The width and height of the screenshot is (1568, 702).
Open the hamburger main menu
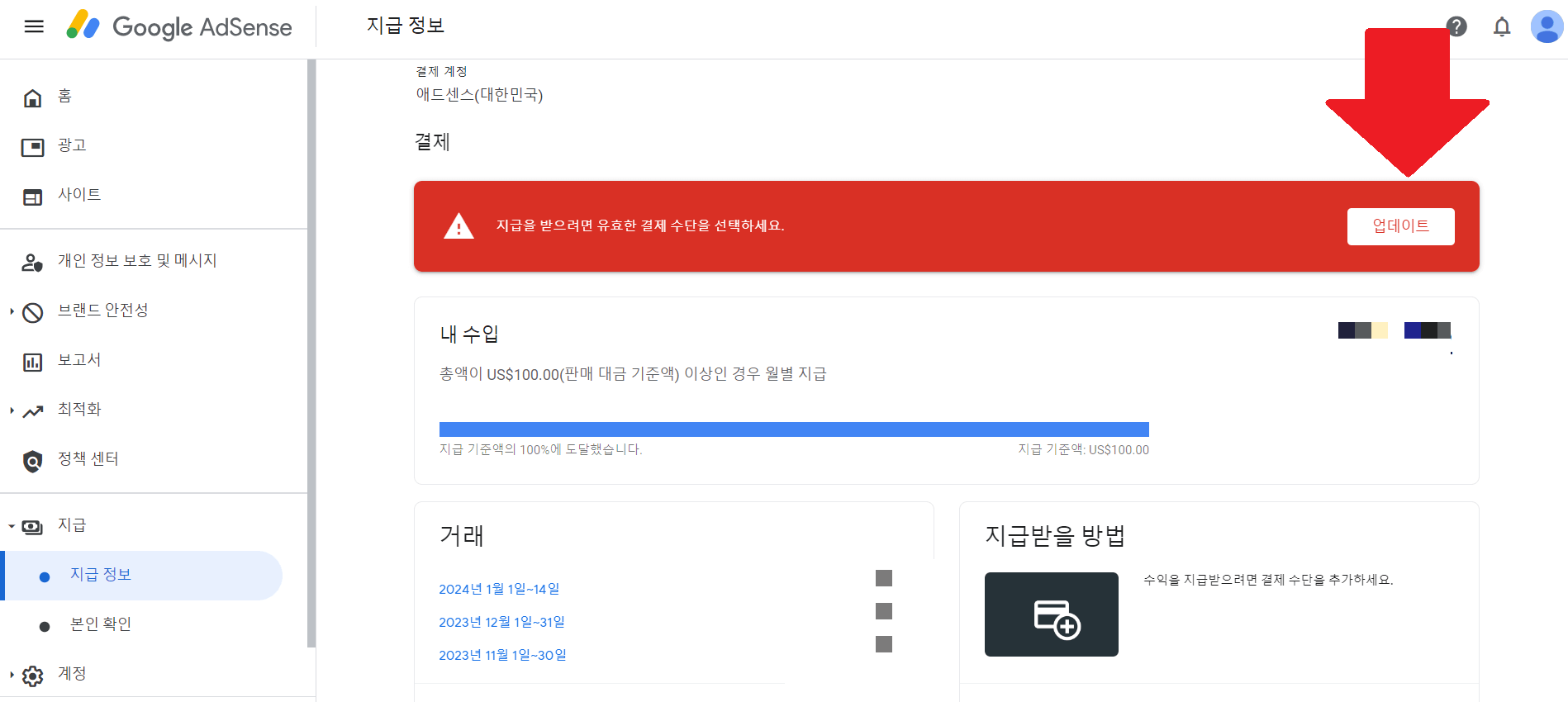point(34,26)
